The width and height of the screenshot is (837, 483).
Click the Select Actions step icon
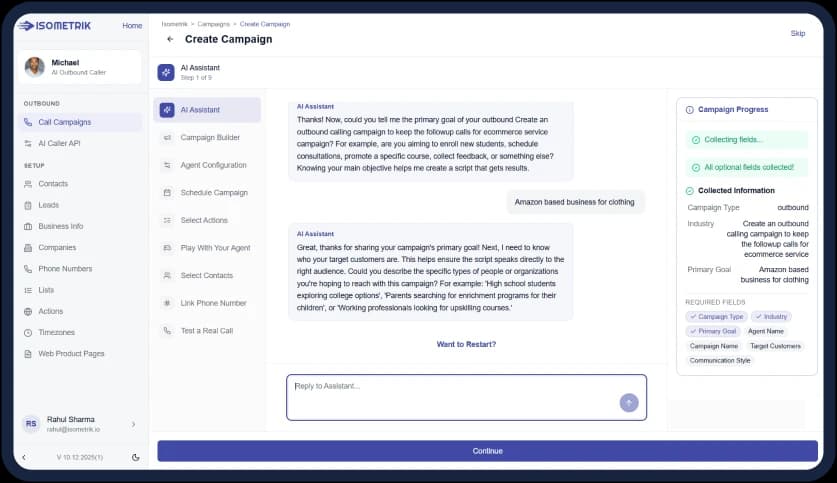(167, 220)
